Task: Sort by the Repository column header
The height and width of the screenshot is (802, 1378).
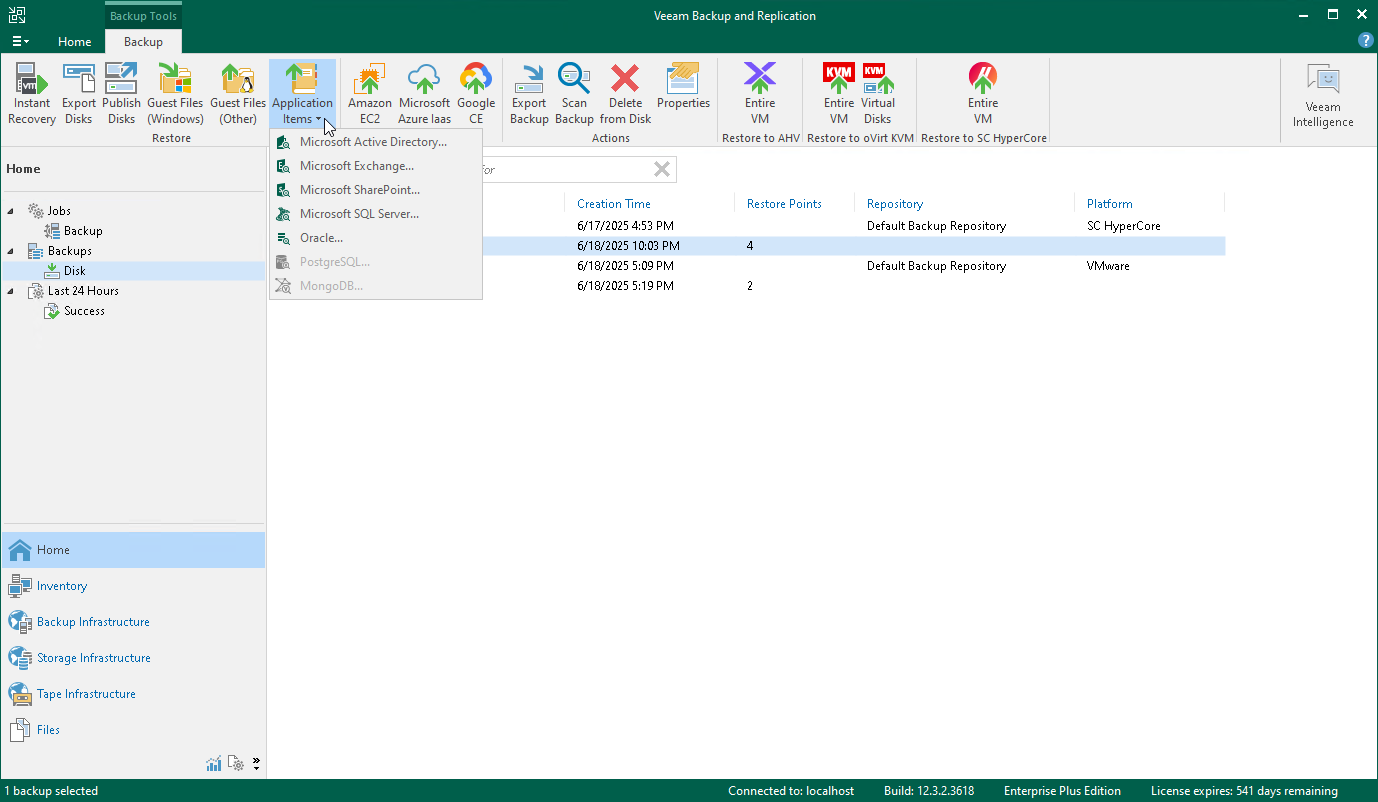Action: click(x=895, y=204)
